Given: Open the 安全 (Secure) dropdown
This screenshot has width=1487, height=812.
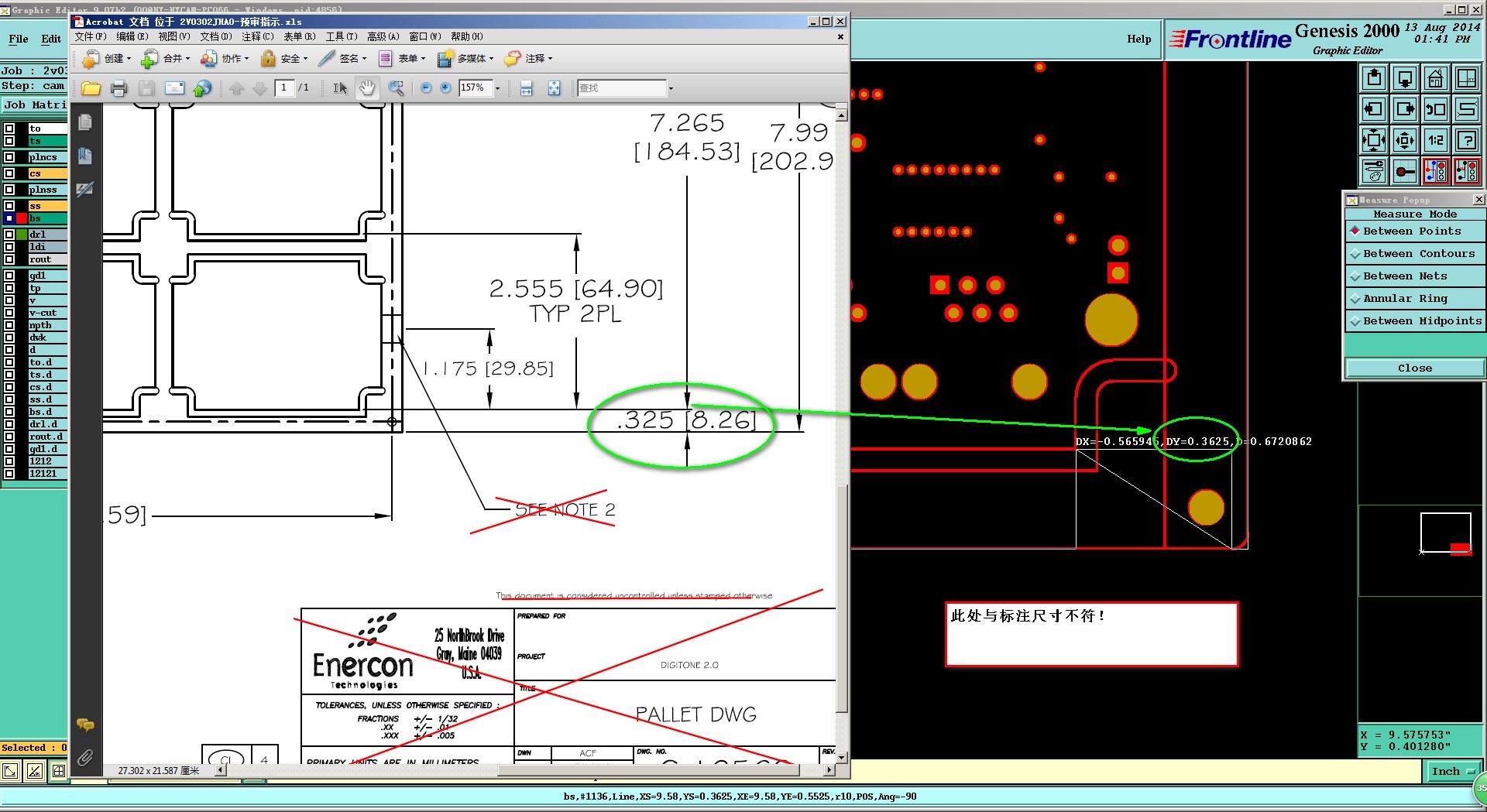Looking at the screenshot, I should (x=283, y=59).
